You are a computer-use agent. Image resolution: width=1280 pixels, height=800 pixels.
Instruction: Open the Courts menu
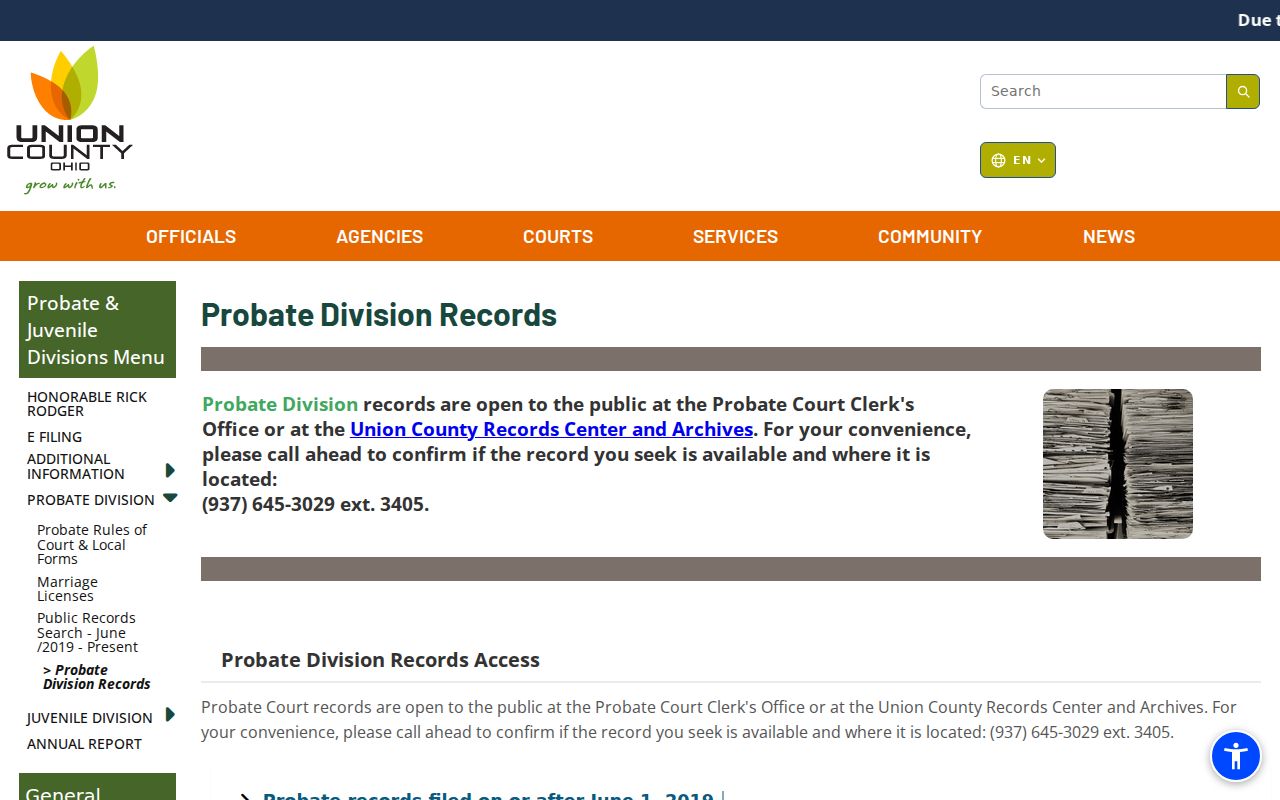[x=558, y=237]
